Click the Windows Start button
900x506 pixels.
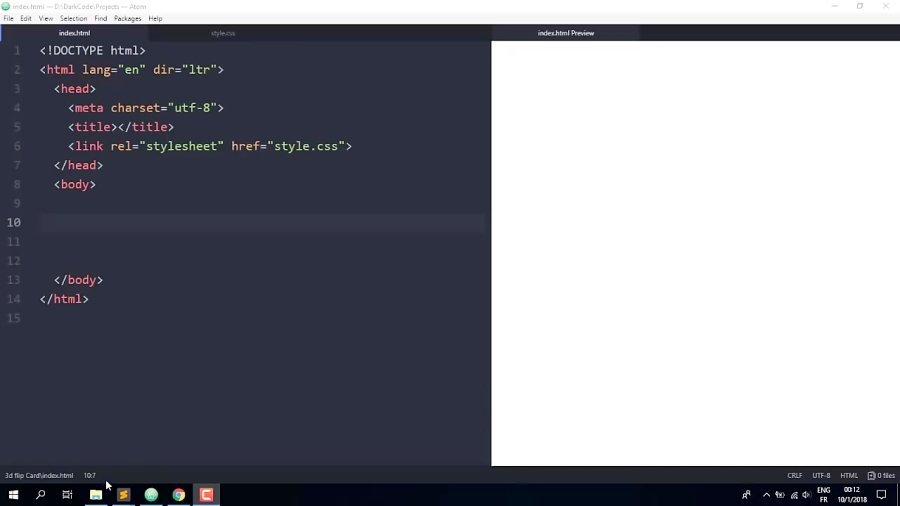coord(14,495)
